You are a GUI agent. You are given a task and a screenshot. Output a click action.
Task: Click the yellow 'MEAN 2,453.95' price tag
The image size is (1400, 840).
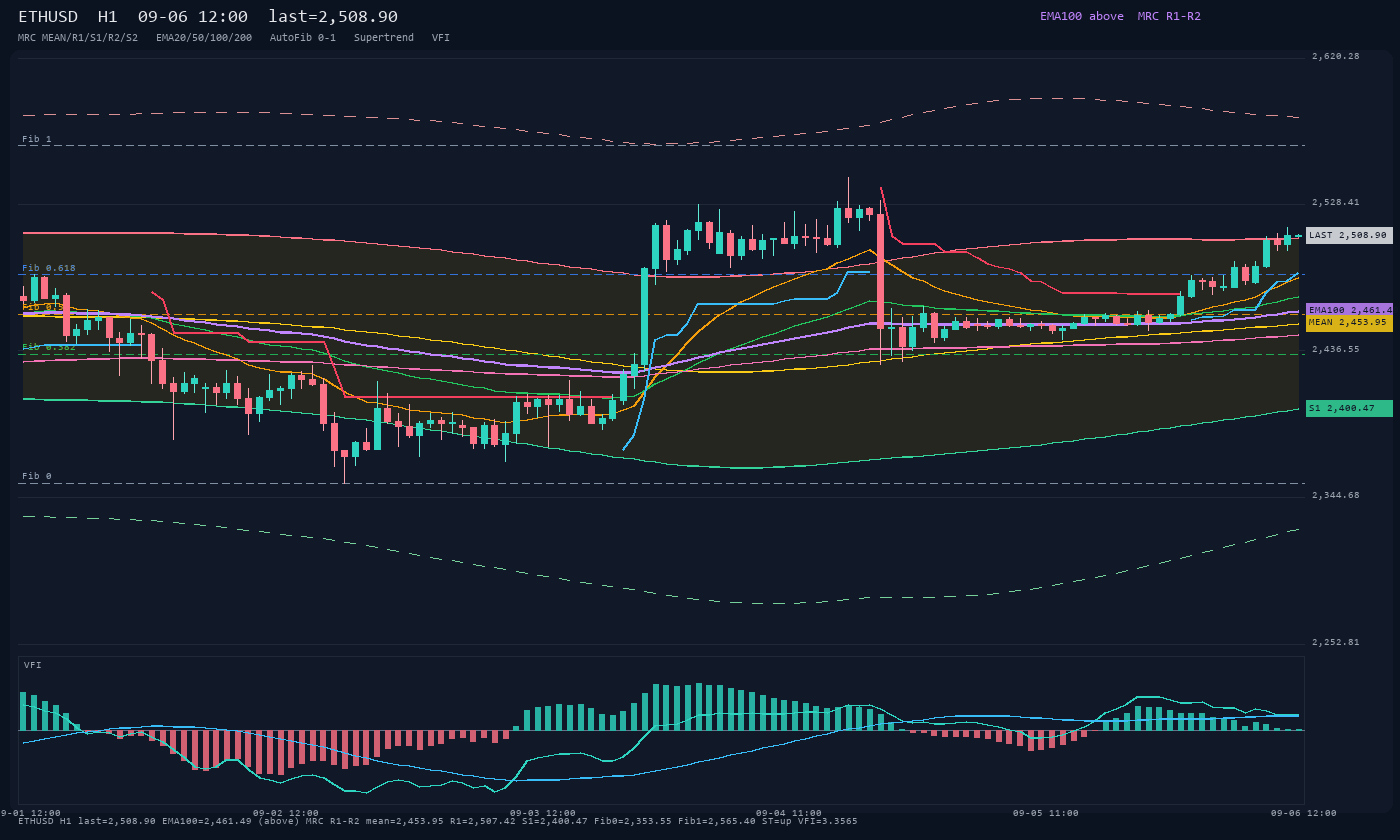pos(1349,322)
